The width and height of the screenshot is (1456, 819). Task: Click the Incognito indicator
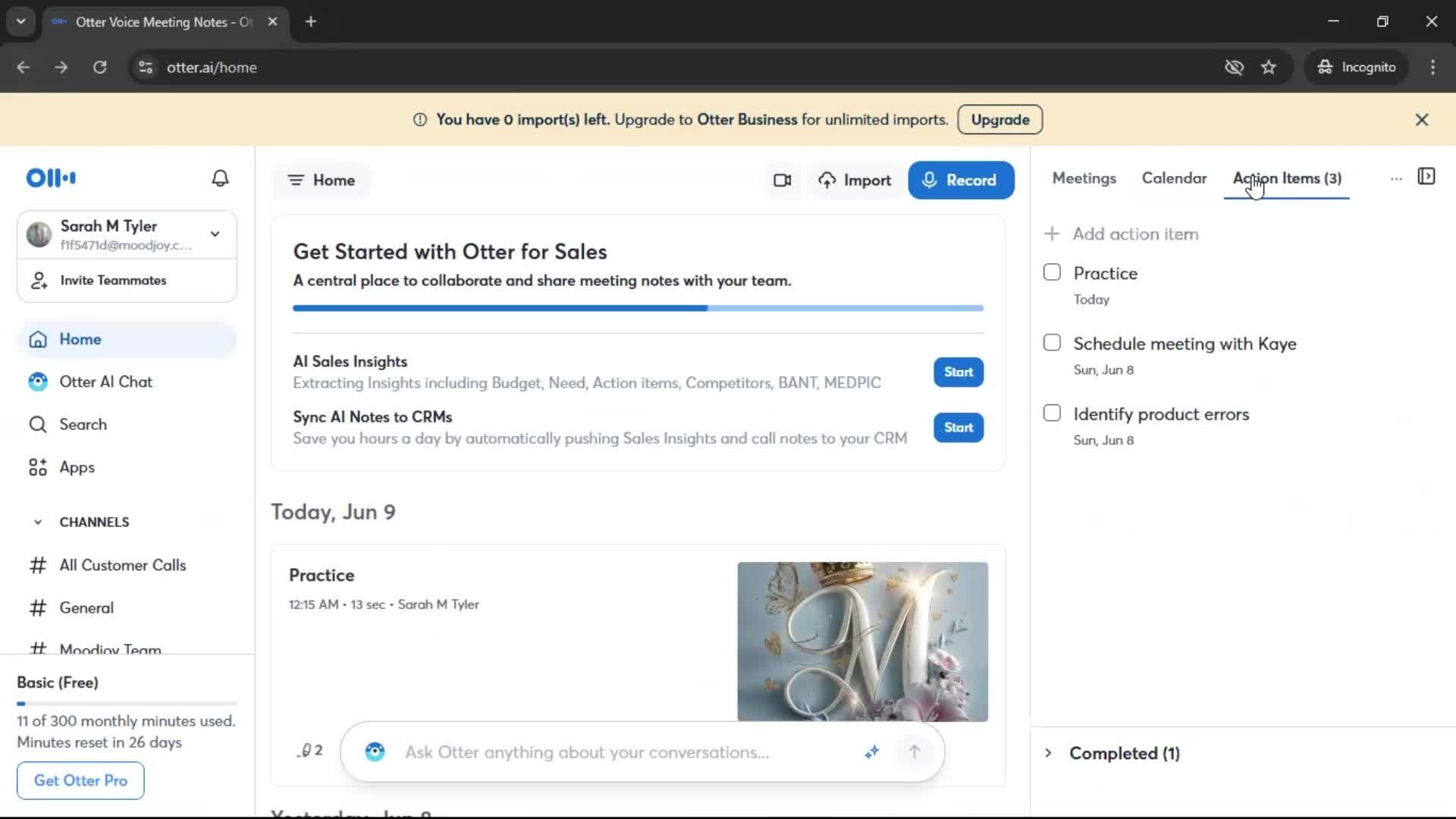point(1357,67)
